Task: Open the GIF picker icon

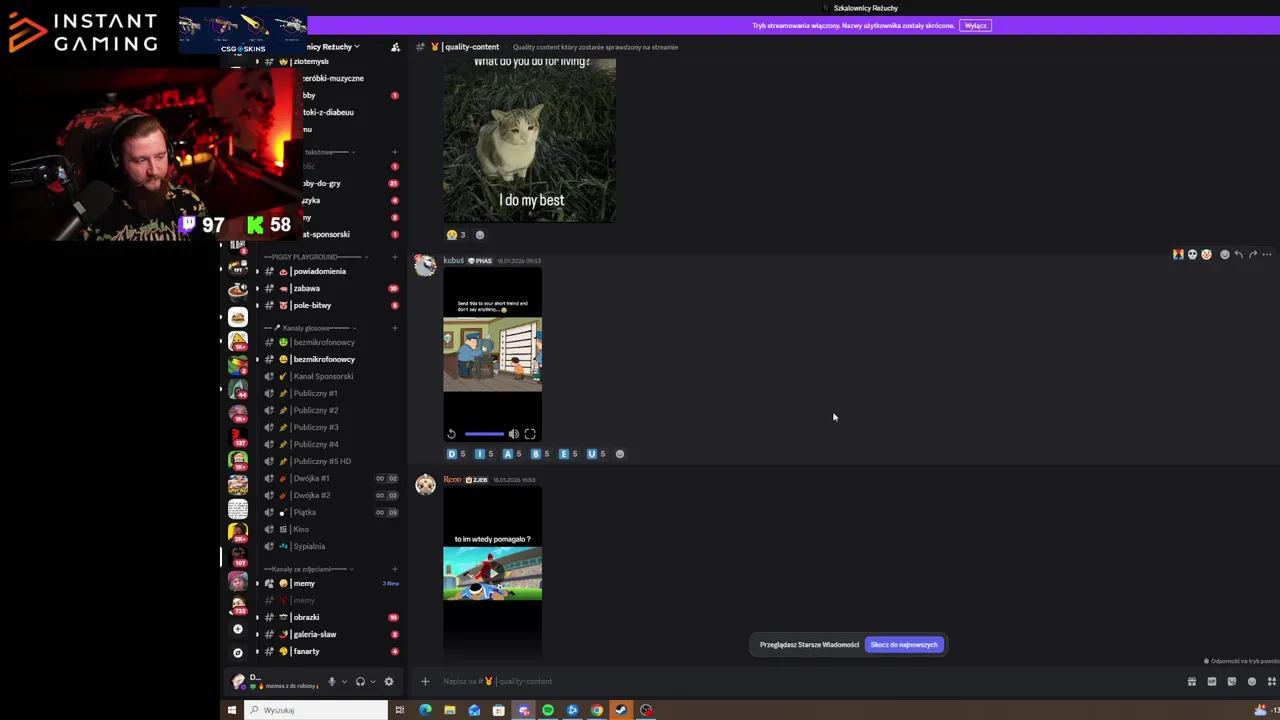Action: point(1212,681)
